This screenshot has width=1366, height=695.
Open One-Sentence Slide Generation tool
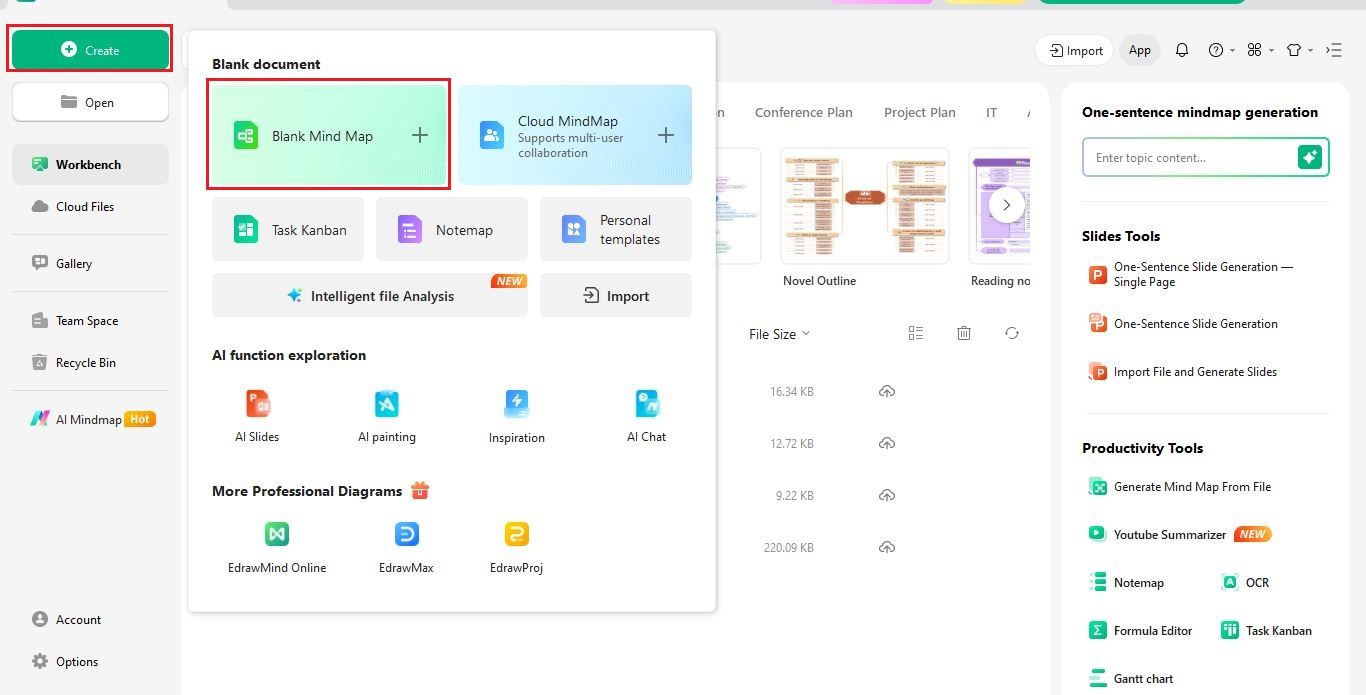(x=1183, y=323)
